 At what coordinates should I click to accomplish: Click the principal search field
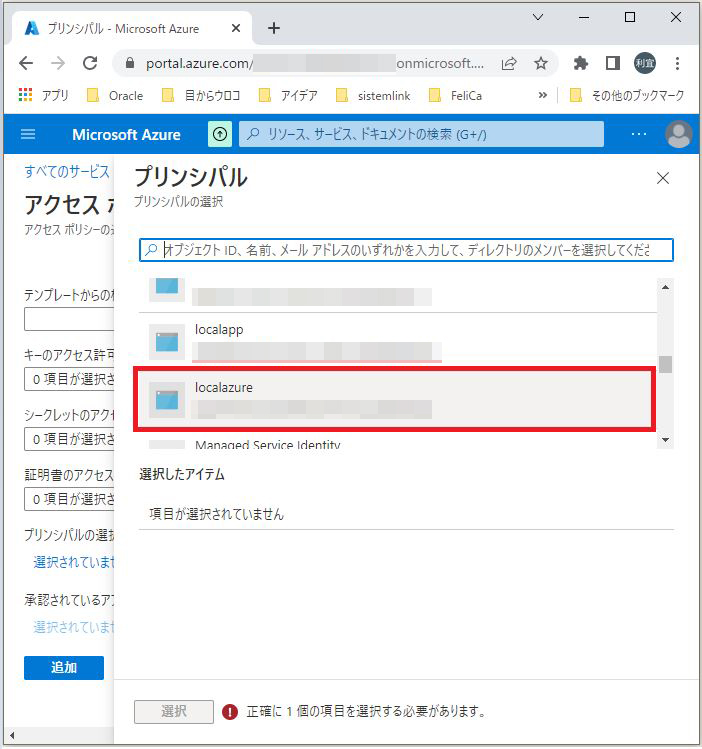tap(406, 250)
